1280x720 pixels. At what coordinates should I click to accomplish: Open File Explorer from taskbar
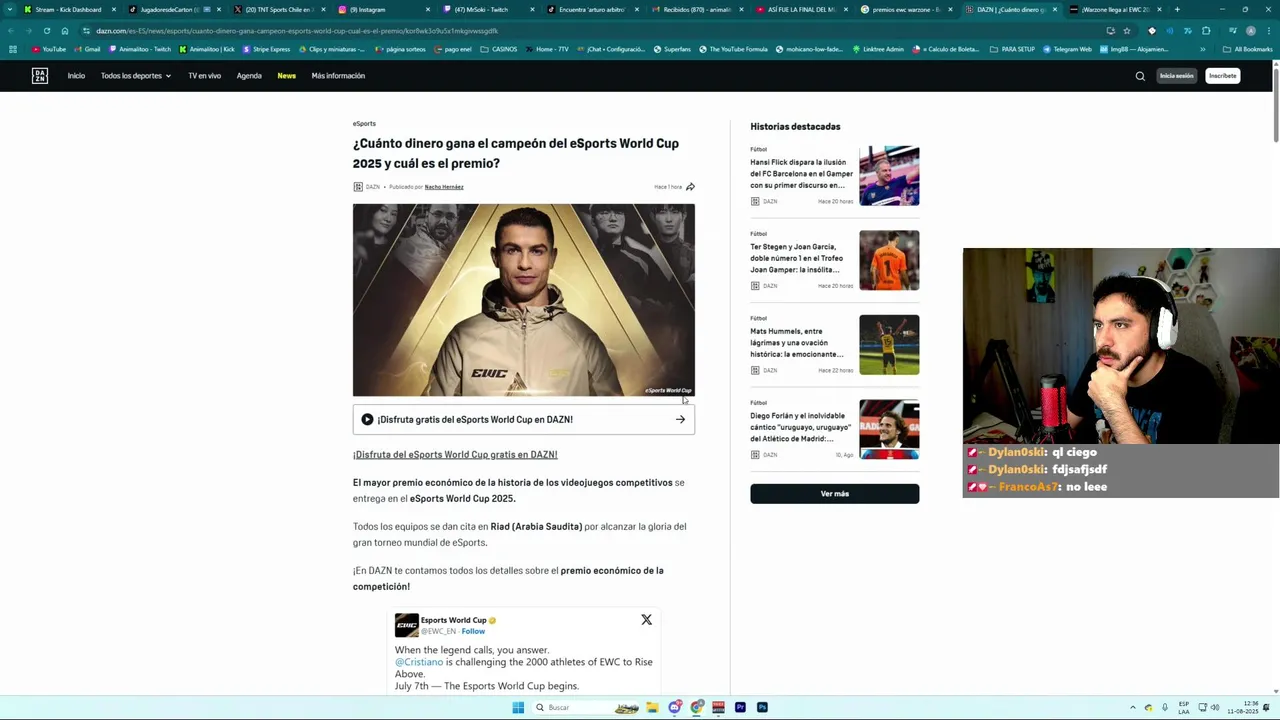click(x=652, y=707)
